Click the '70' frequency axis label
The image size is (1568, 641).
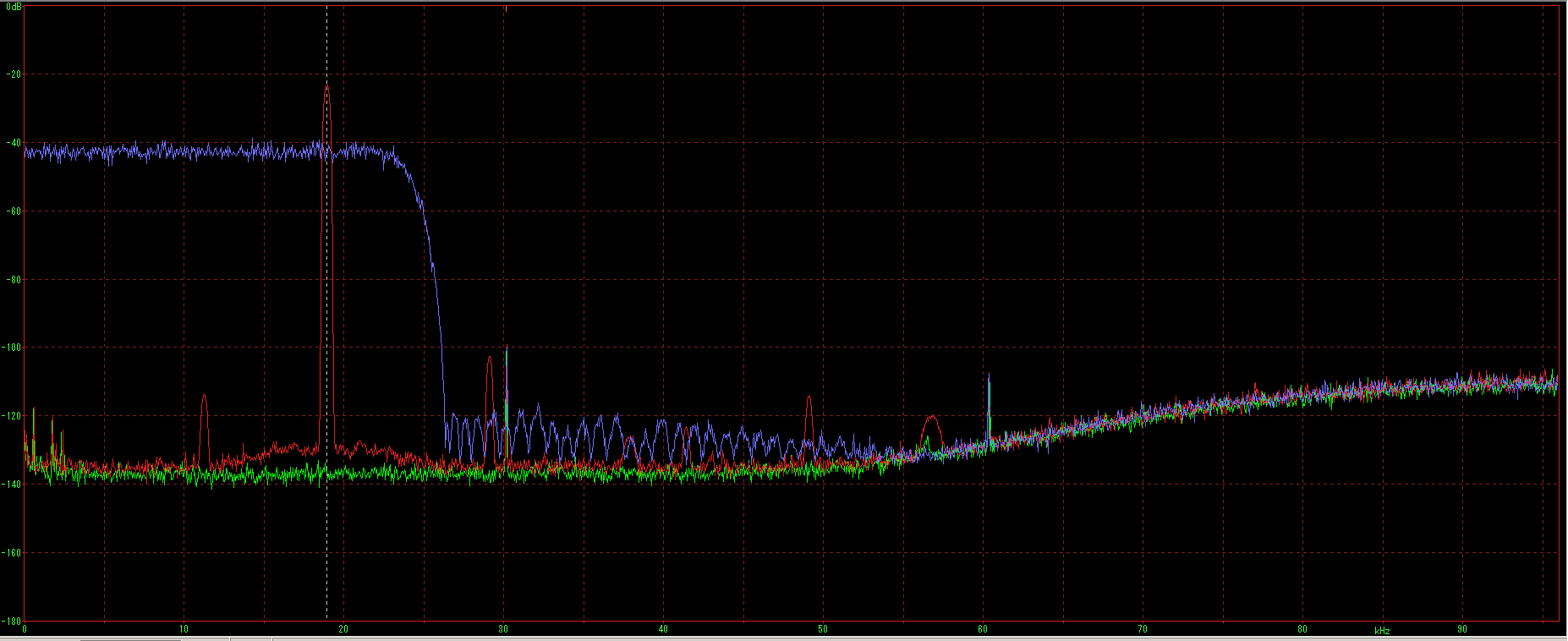pyautogui.click(x=1143, y=629)
